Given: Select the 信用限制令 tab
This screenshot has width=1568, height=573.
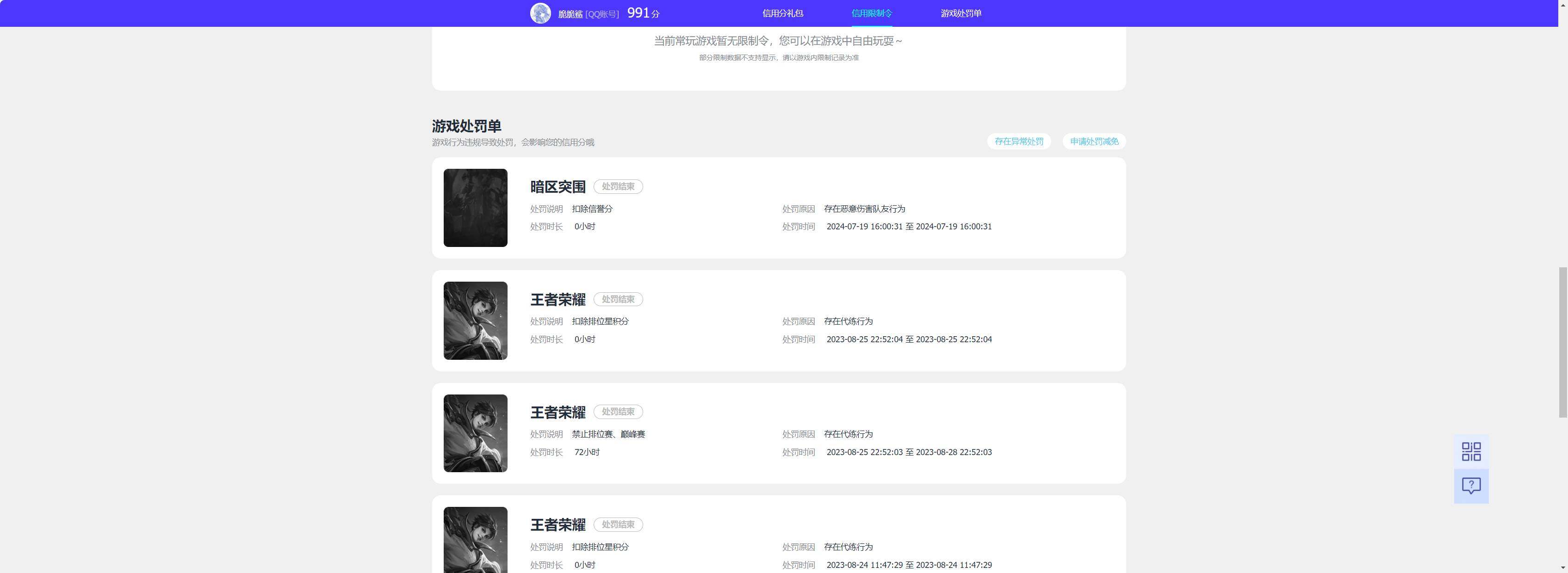Looking at the screenshot, I should coord(872,13).
